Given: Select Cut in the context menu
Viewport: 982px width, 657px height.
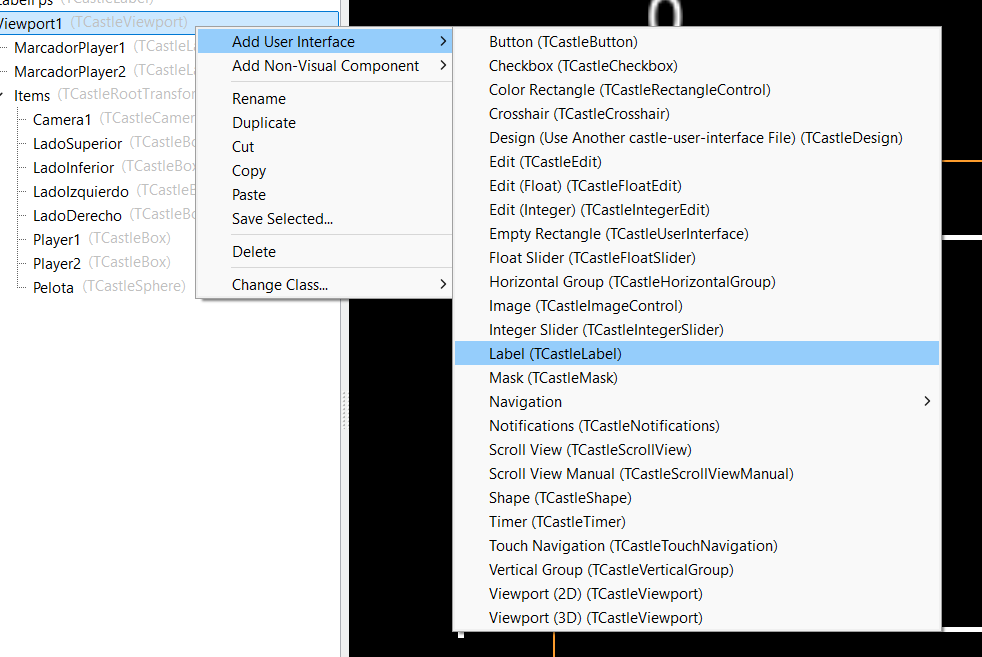Looking at the screenshot, I should click(324, 147).
